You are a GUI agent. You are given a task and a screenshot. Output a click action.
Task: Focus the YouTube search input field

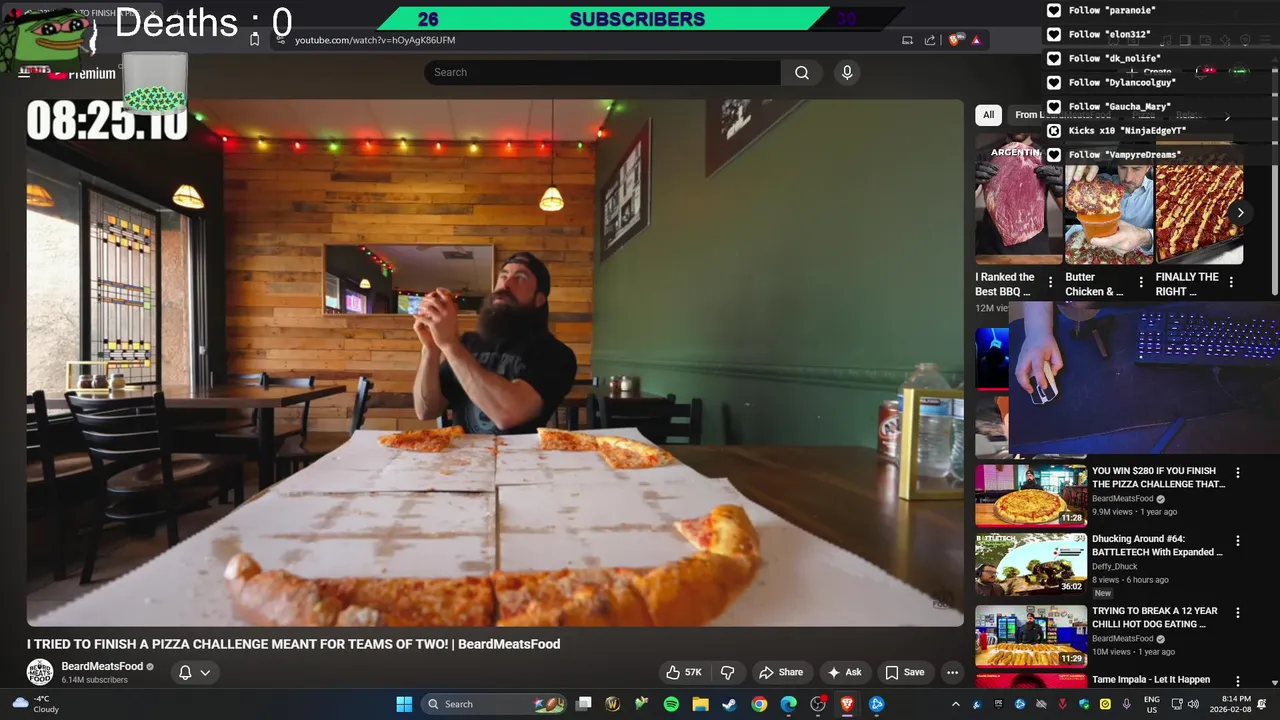pos(603,72)
